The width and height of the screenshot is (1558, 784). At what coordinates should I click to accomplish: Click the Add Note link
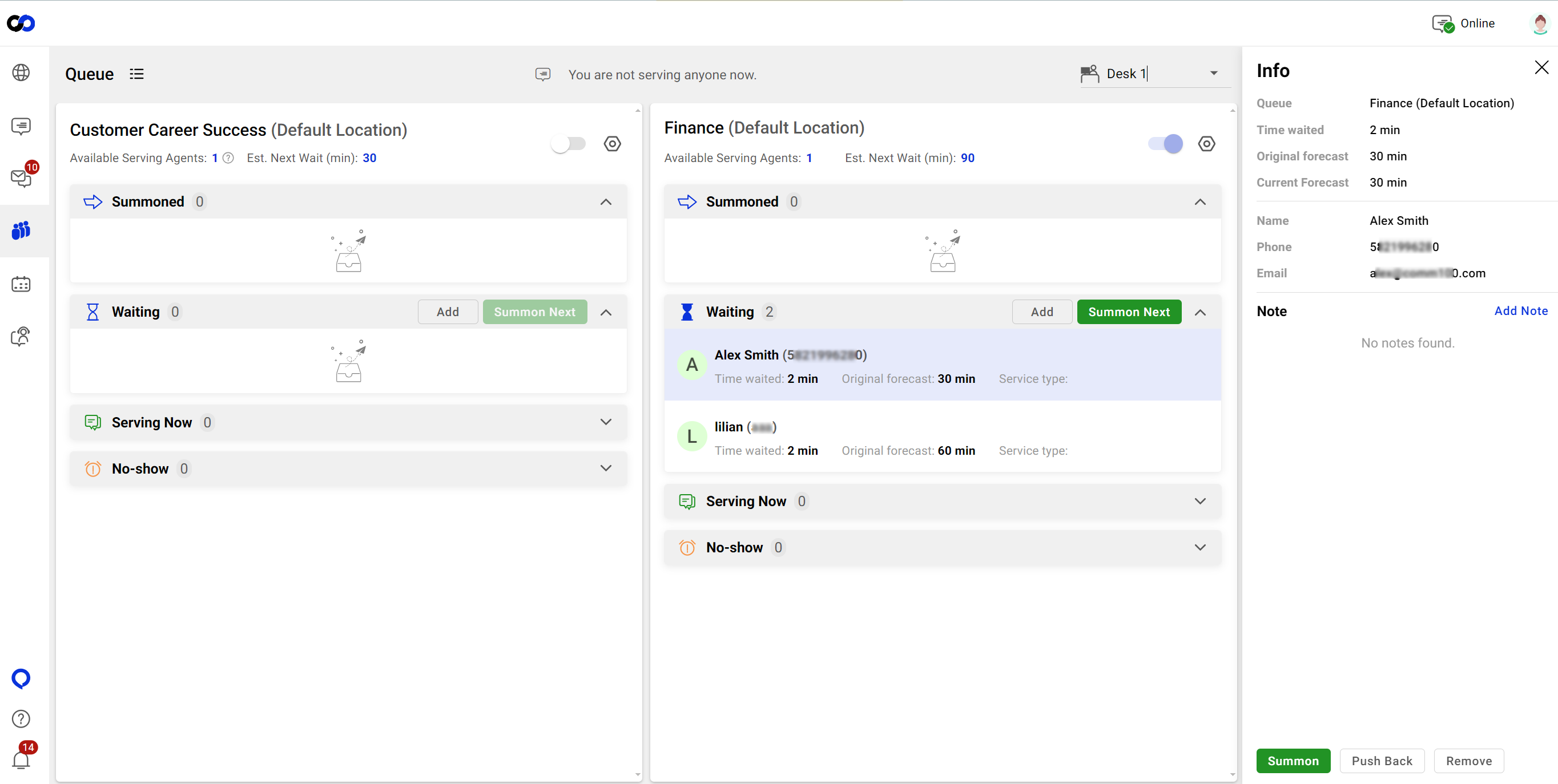[1521, 311]
